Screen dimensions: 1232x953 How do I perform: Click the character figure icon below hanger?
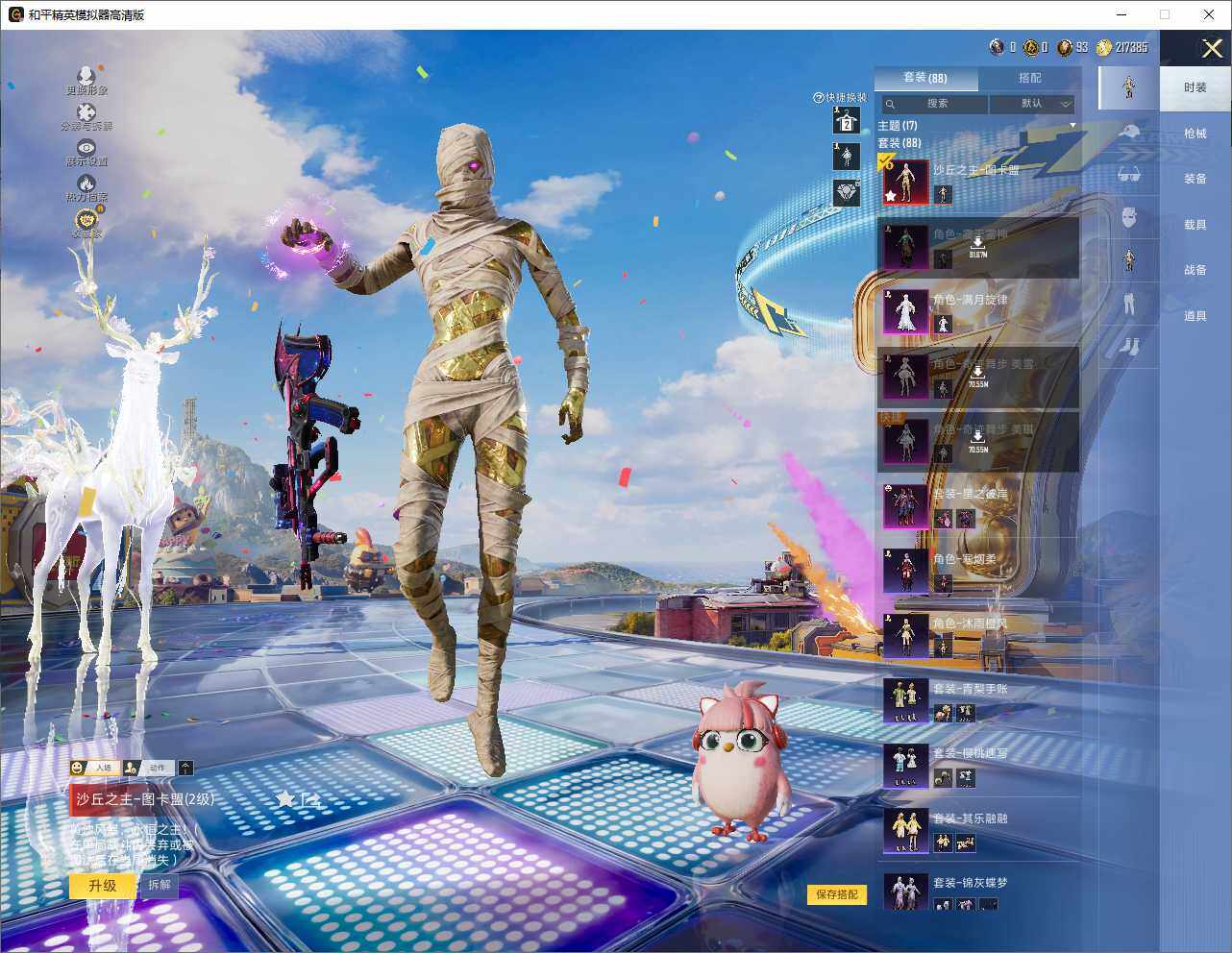click(x=846, y=156)
